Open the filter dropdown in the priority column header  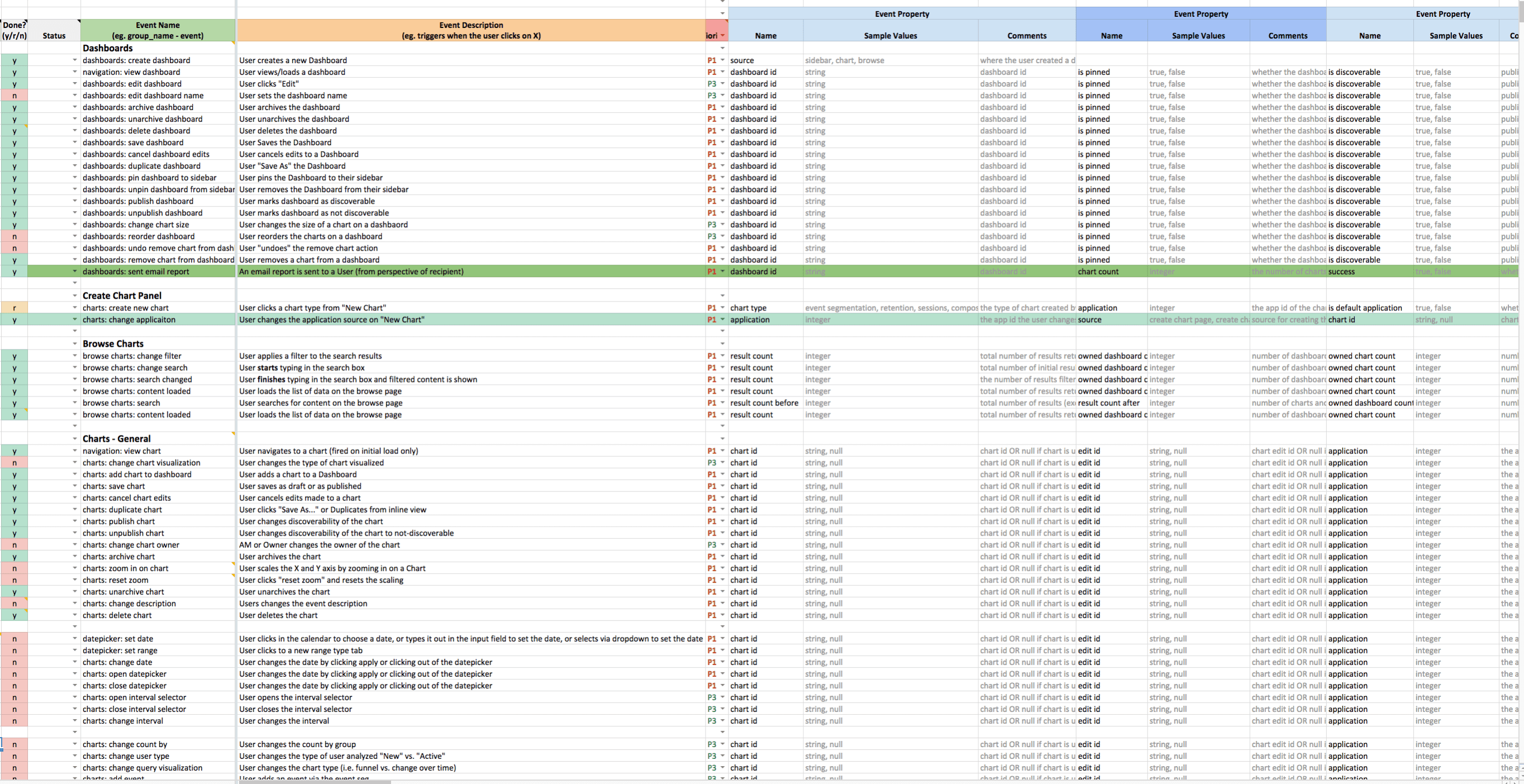[x=722, y=35]
